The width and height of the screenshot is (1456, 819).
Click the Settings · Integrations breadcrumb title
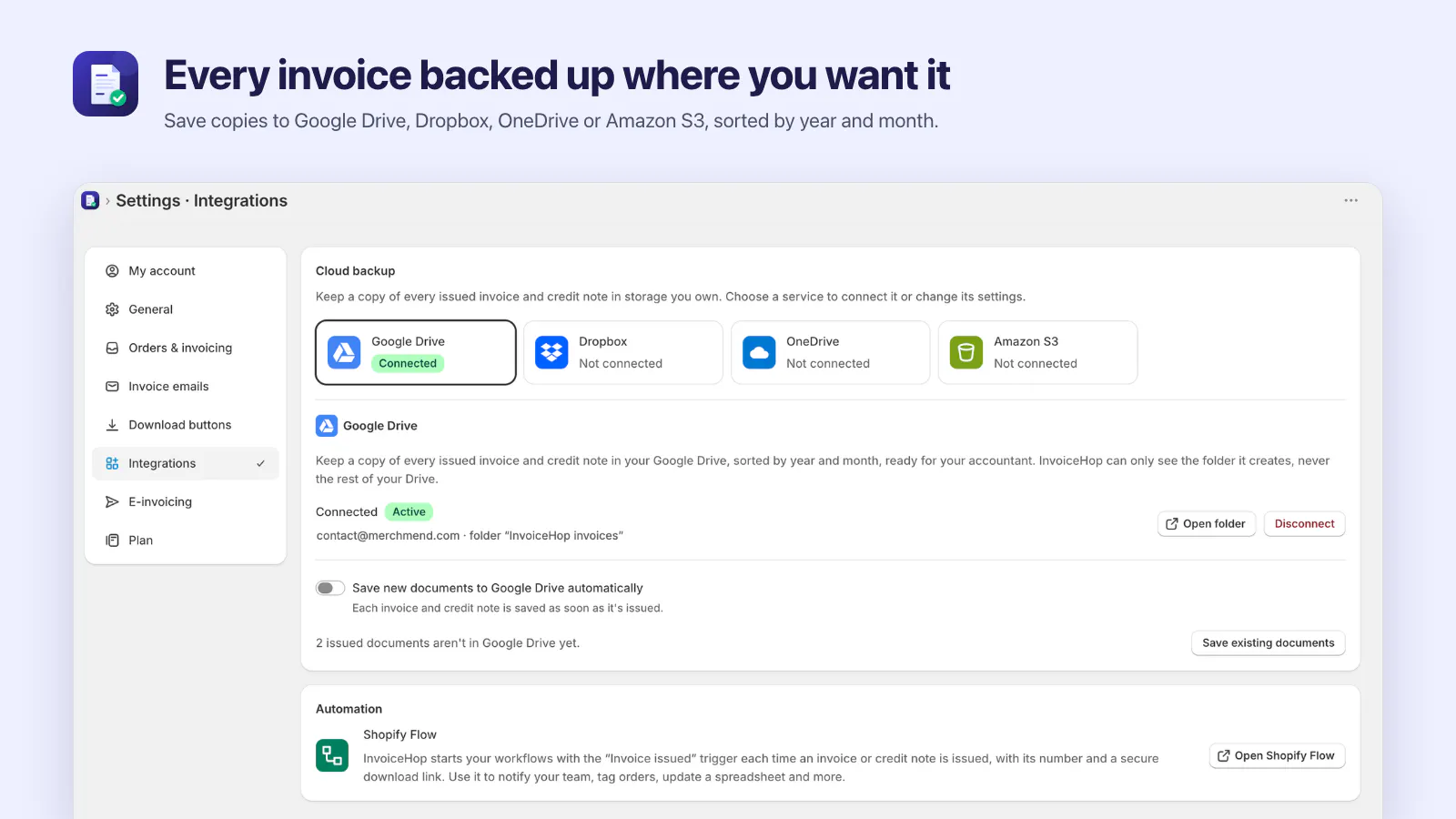pos(201,201)
